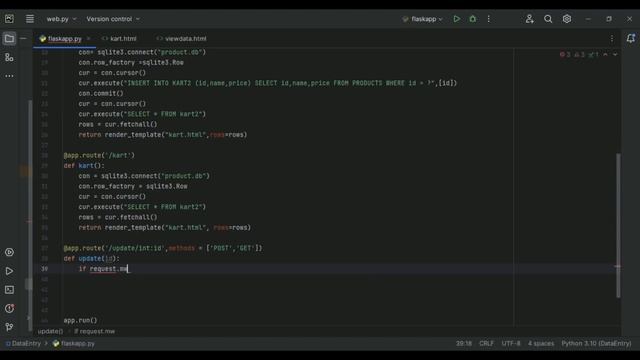Jump to next highlighted error arrow
This screenshot has width=640, height=360.
[x=615, y=54]
